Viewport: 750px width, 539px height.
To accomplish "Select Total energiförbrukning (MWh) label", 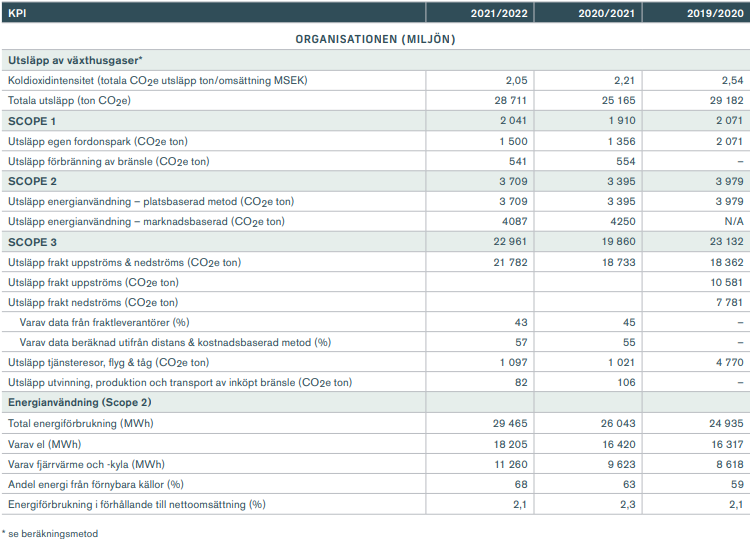I will click(80, 424).
